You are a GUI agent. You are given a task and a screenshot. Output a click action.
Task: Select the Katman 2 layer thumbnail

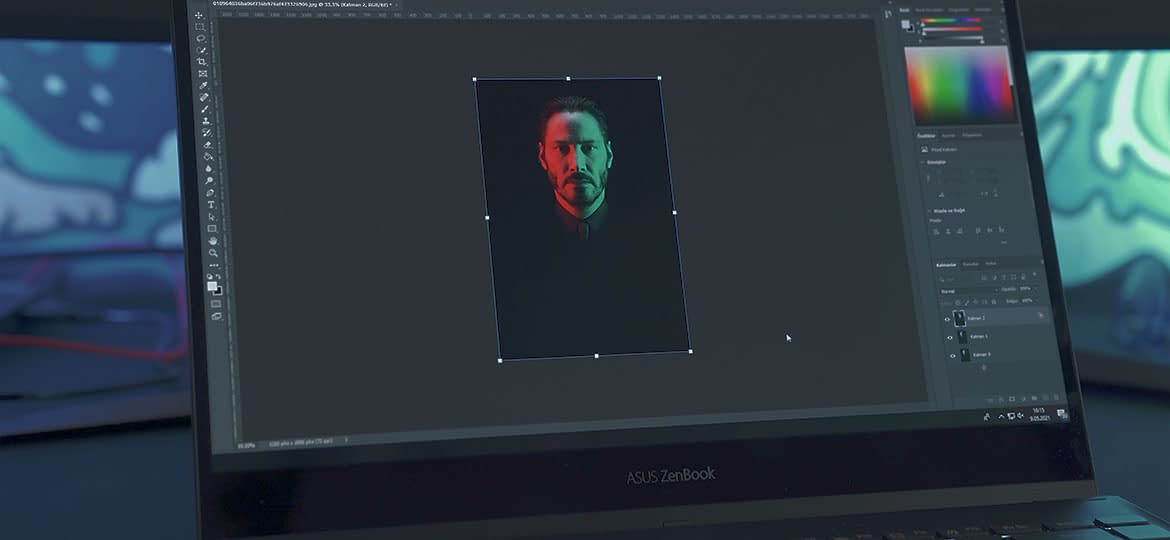pos(959,318)
